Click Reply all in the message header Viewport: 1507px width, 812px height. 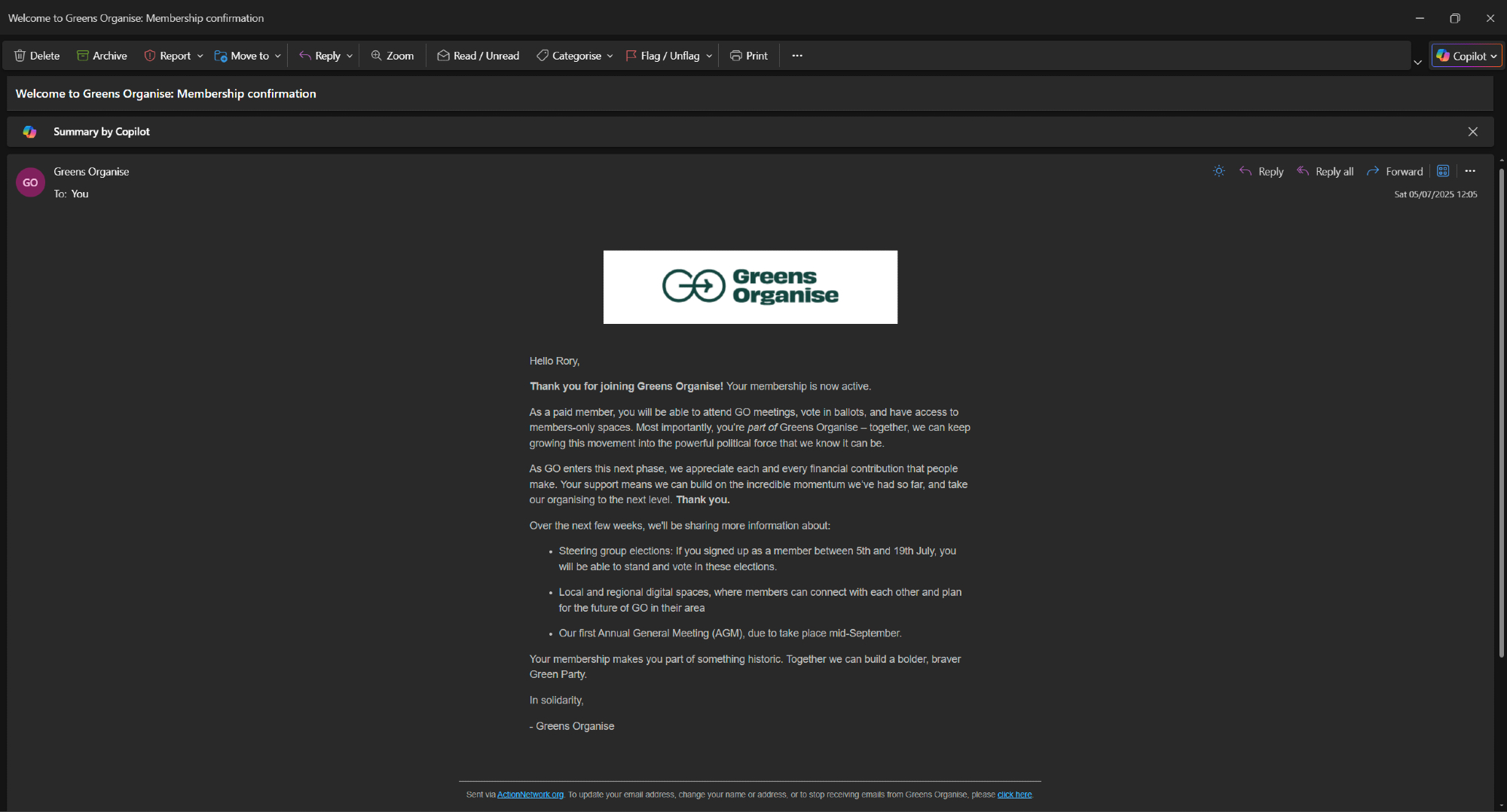[1325, 172]
